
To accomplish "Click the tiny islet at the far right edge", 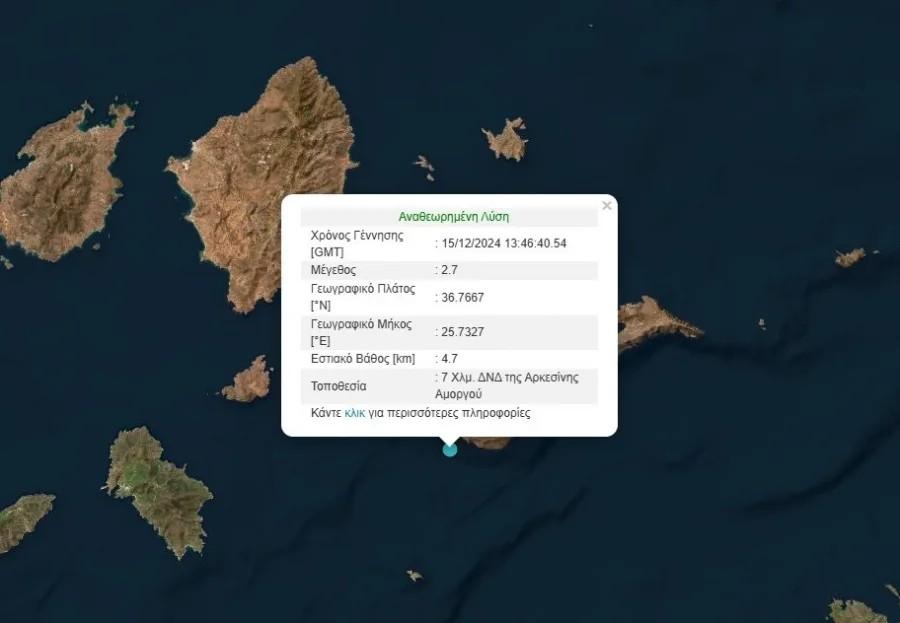I will (x=848, y=260).
